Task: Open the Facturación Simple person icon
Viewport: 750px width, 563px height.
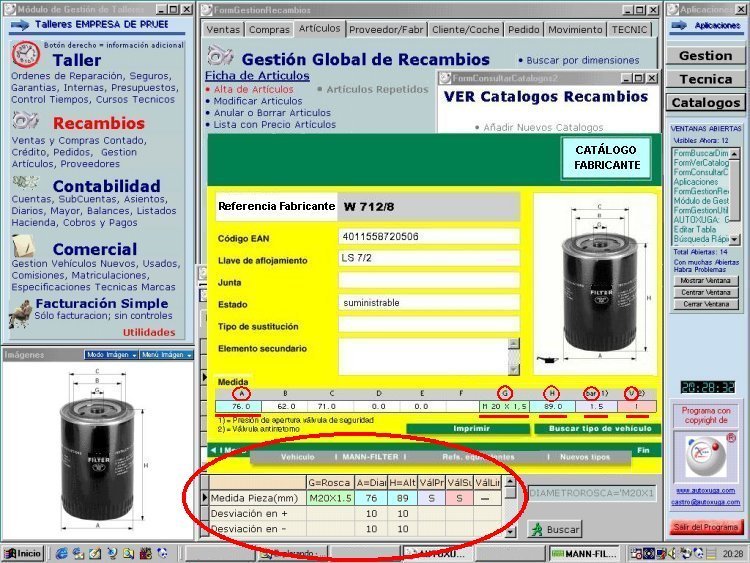Action: [x=21, y=313]
